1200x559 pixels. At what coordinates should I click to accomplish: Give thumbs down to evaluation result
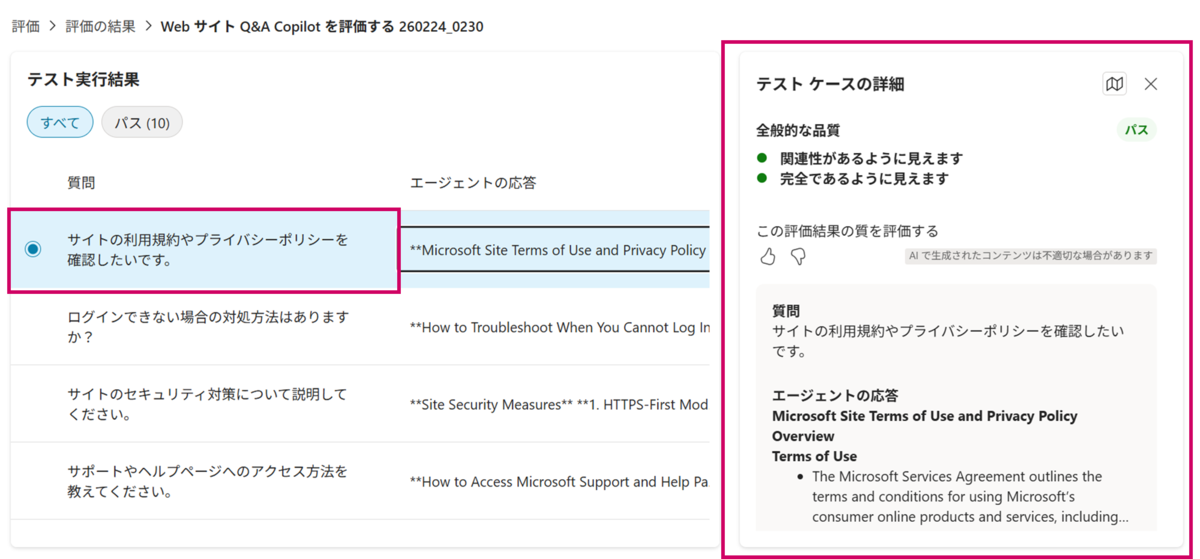798,257
